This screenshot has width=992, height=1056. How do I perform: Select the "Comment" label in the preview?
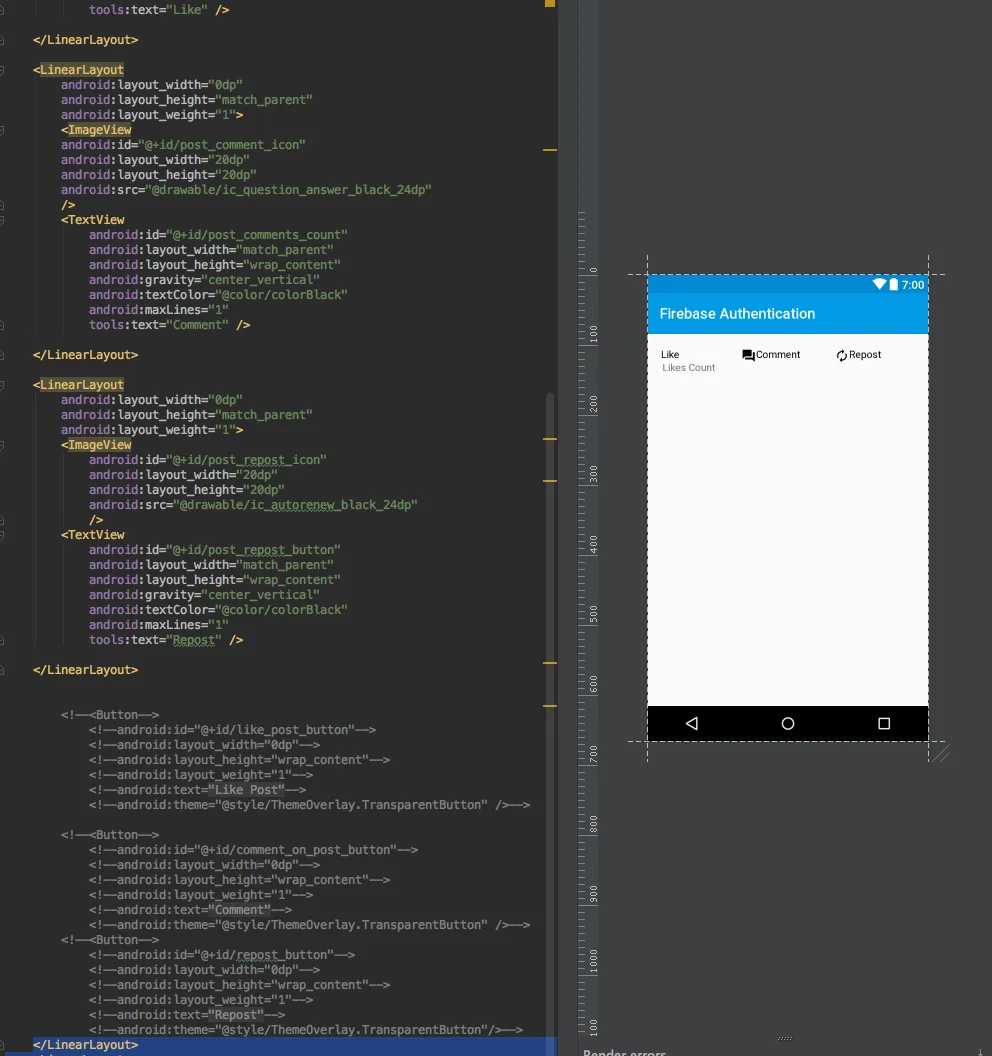[x=778, y=354]
